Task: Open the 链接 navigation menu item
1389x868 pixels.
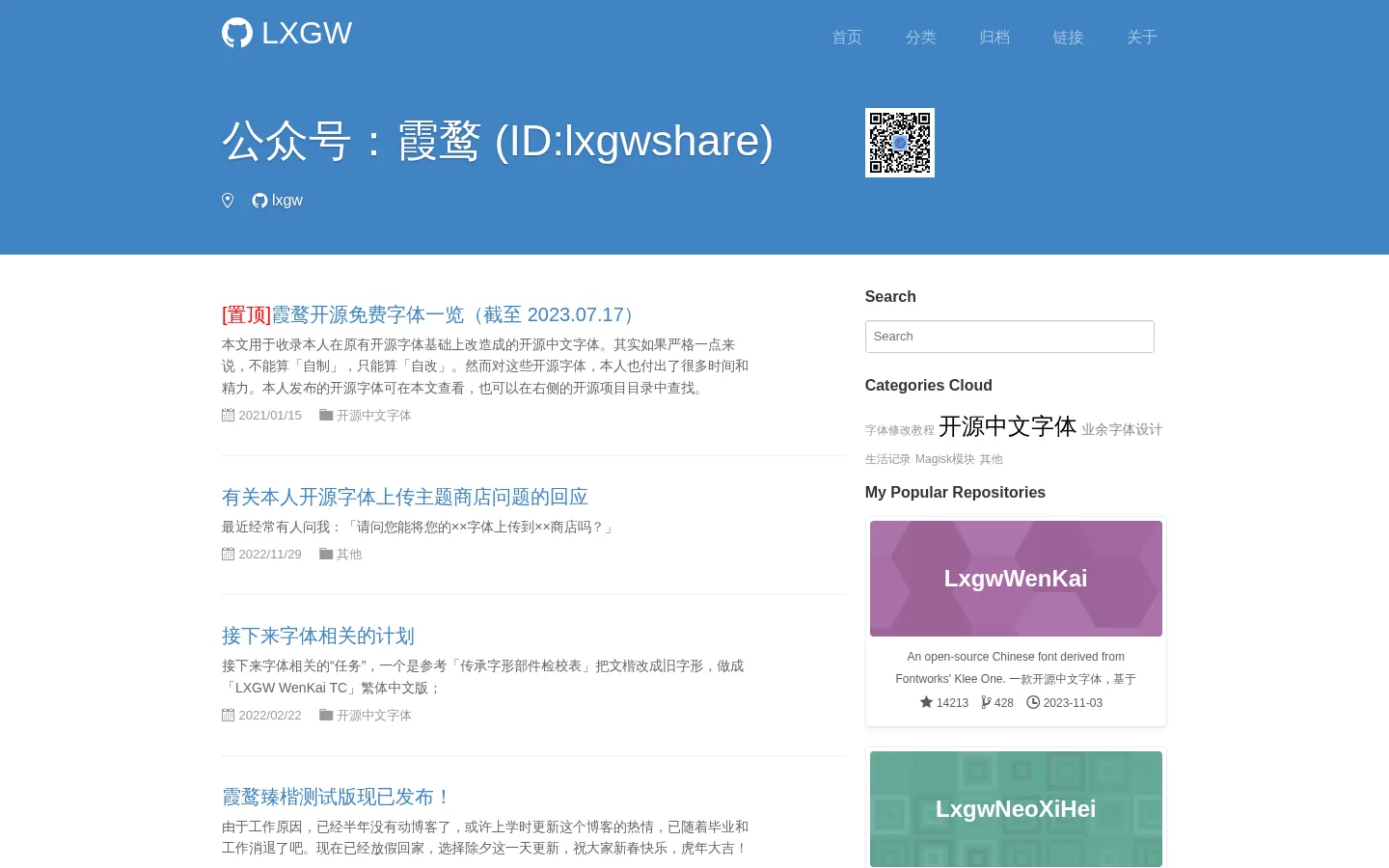Action: pyautogui.click(x=1068, y=37)
